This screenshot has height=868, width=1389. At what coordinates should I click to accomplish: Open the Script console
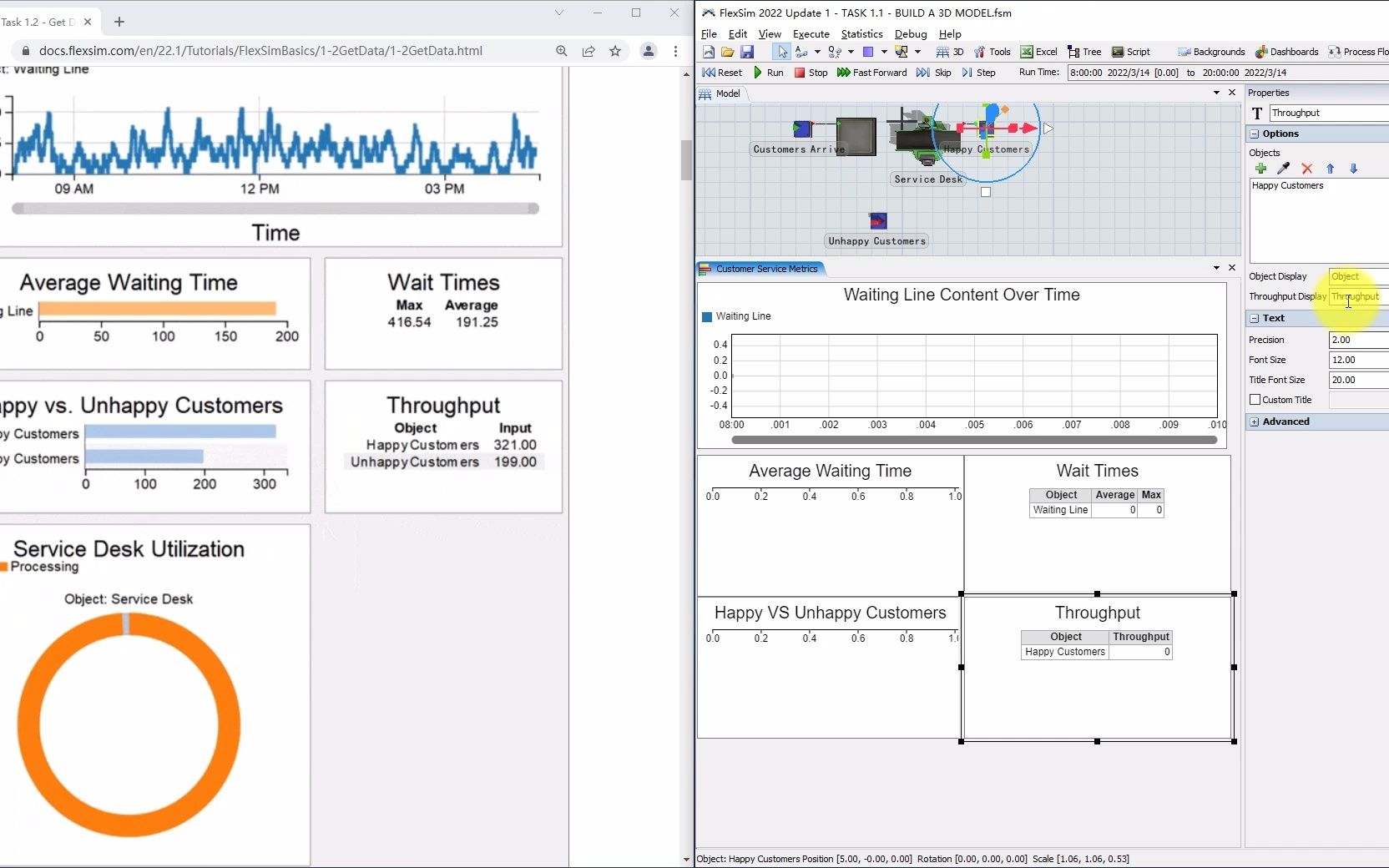click(x=1132, y=52)
